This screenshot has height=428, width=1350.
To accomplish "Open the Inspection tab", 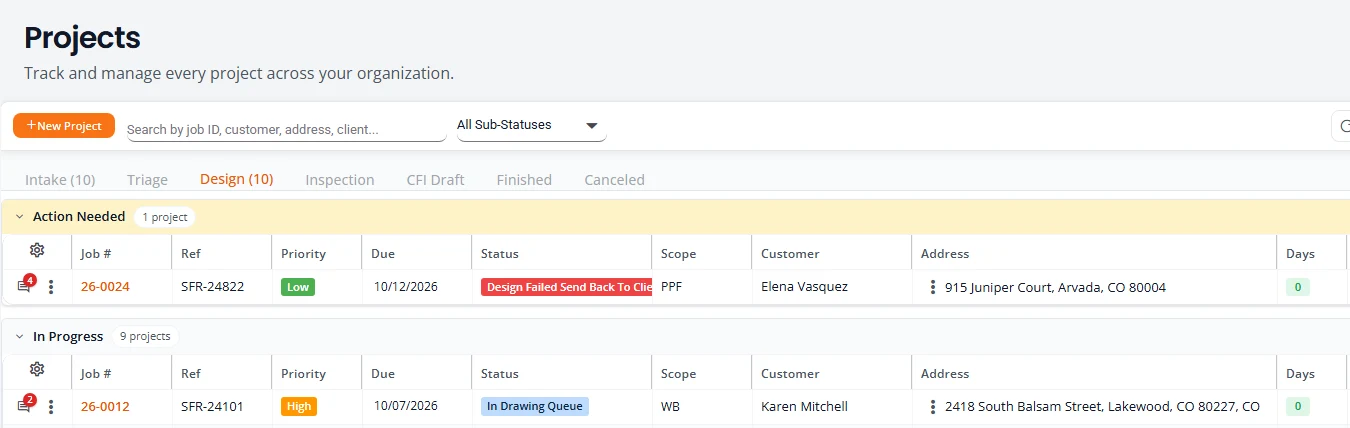I will [340, 180].
